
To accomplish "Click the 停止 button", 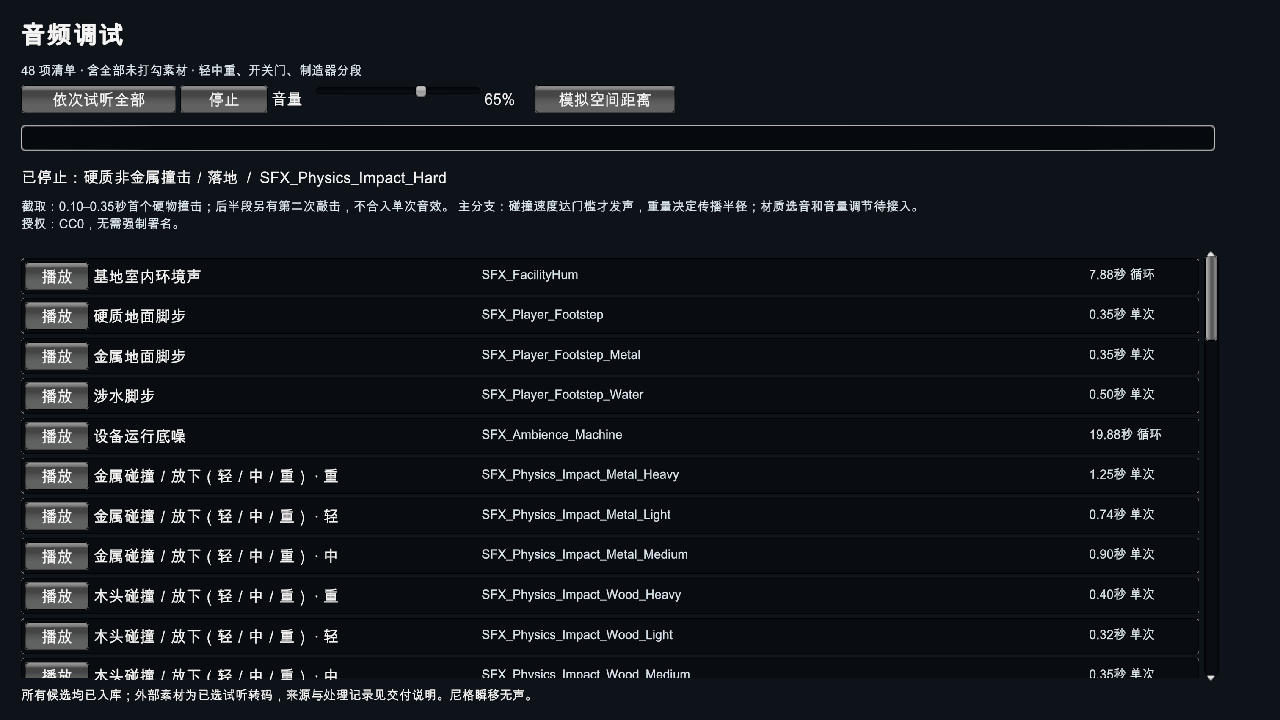I will coord(224,100).
